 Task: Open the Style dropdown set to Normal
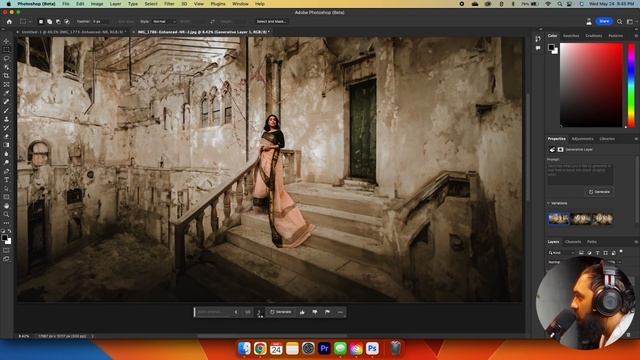(x=164, y=21)
